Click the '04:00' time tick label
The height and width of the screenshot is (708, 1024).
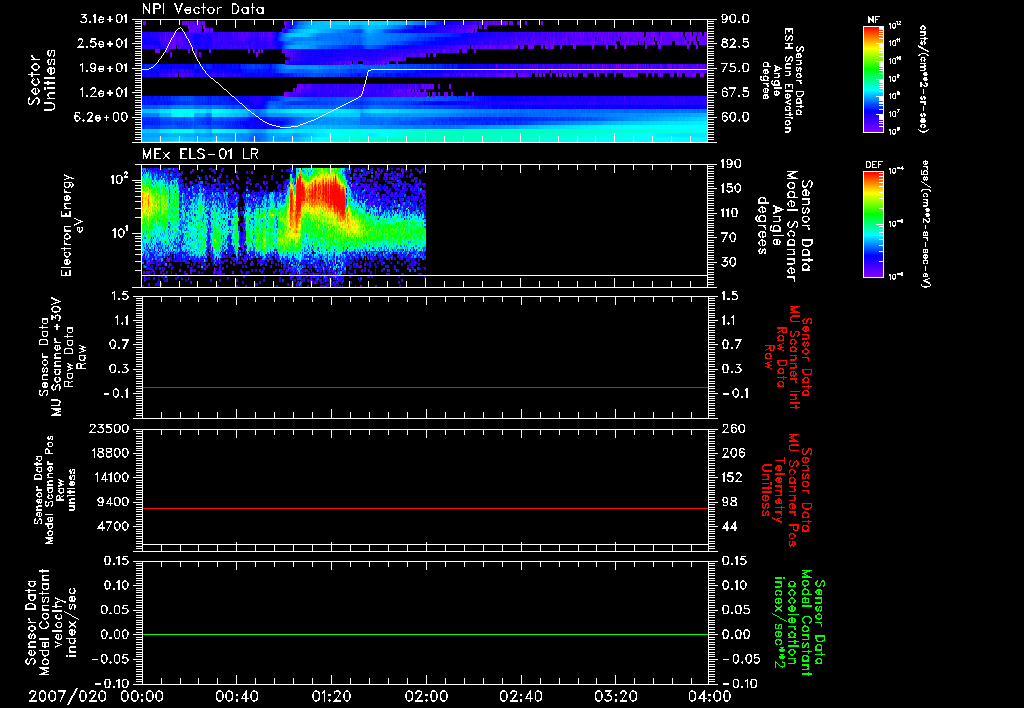[710, 696]
